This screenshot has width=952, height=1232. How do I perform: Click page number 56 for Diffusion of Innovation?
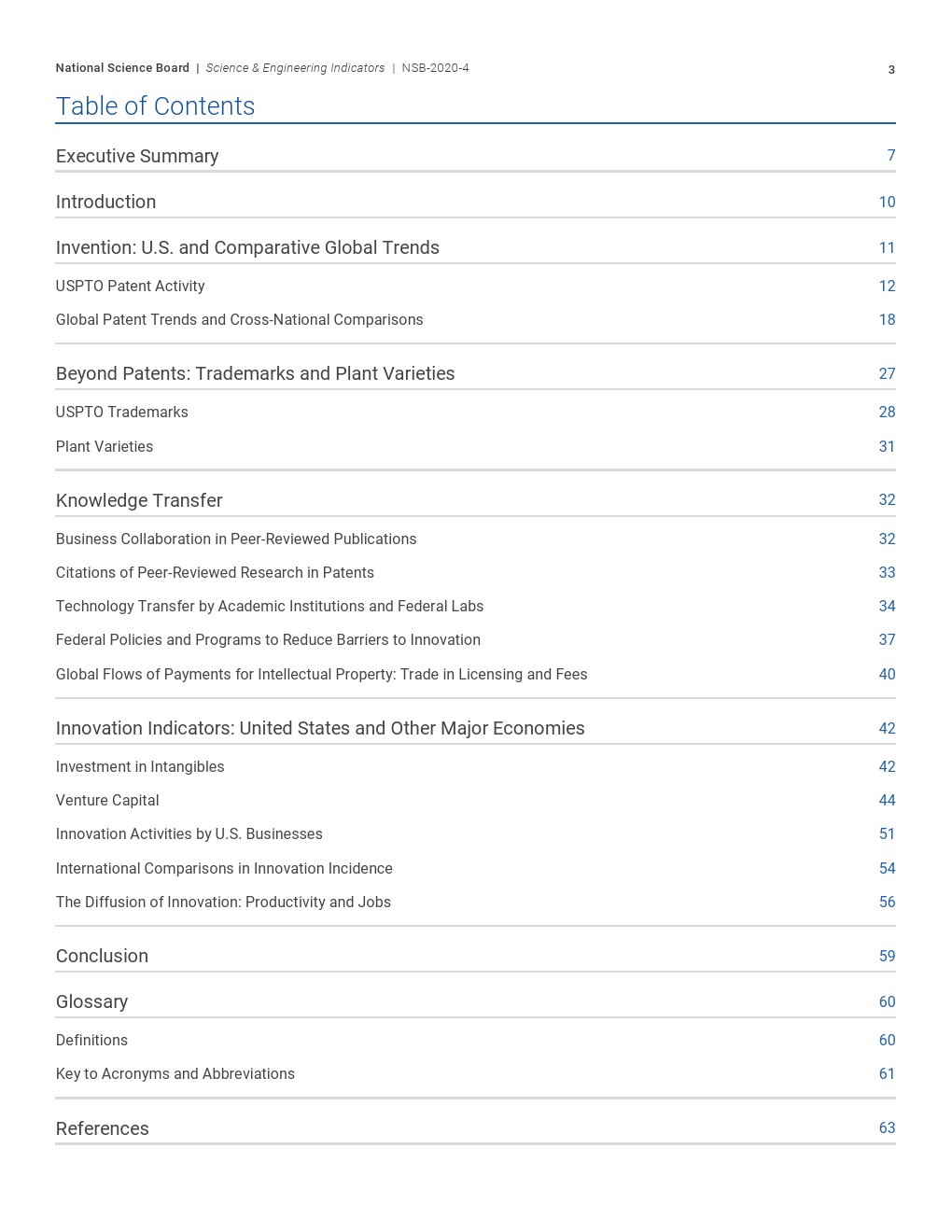887,902
